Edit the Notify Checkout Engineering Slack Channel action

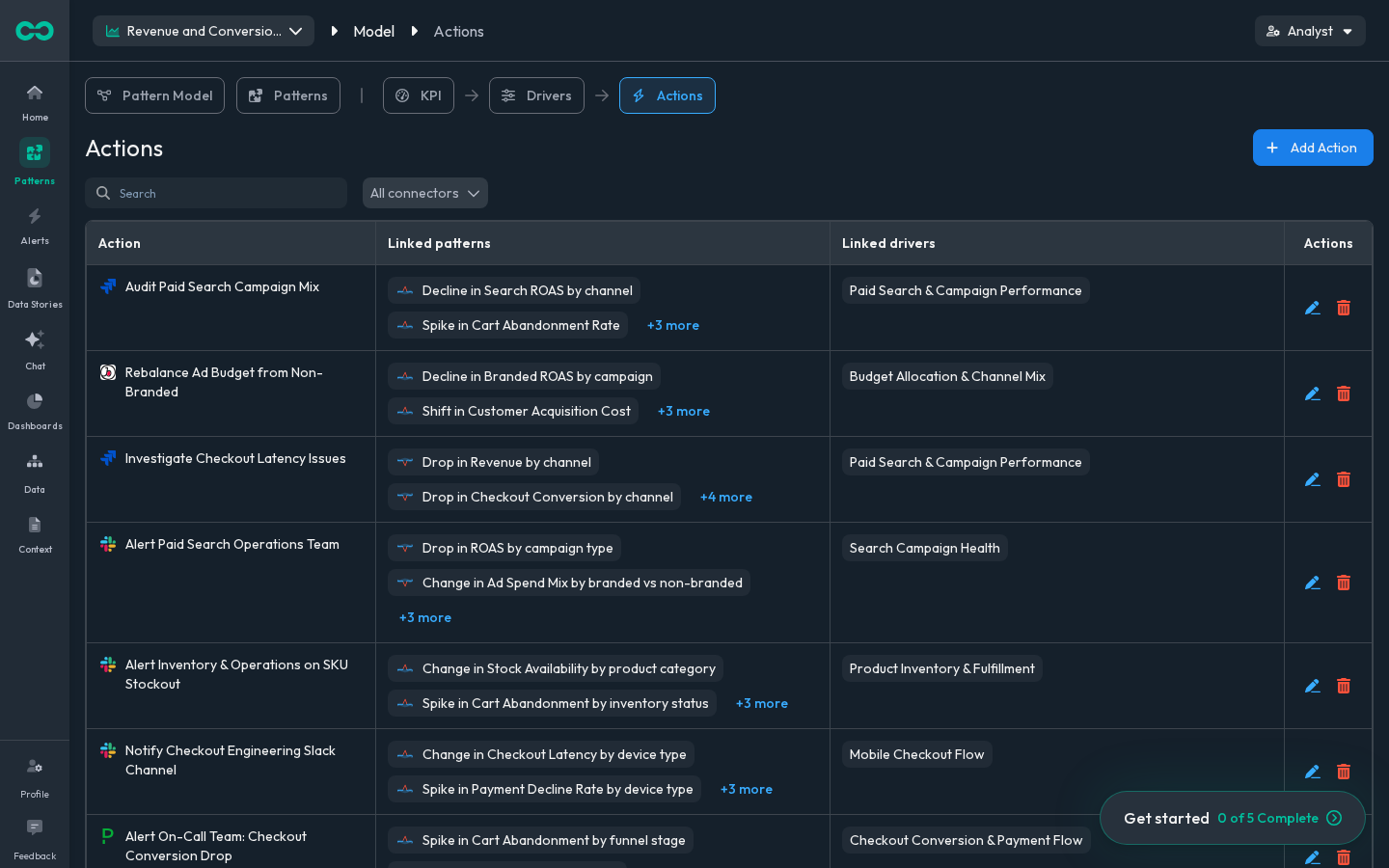[1313, 772]
